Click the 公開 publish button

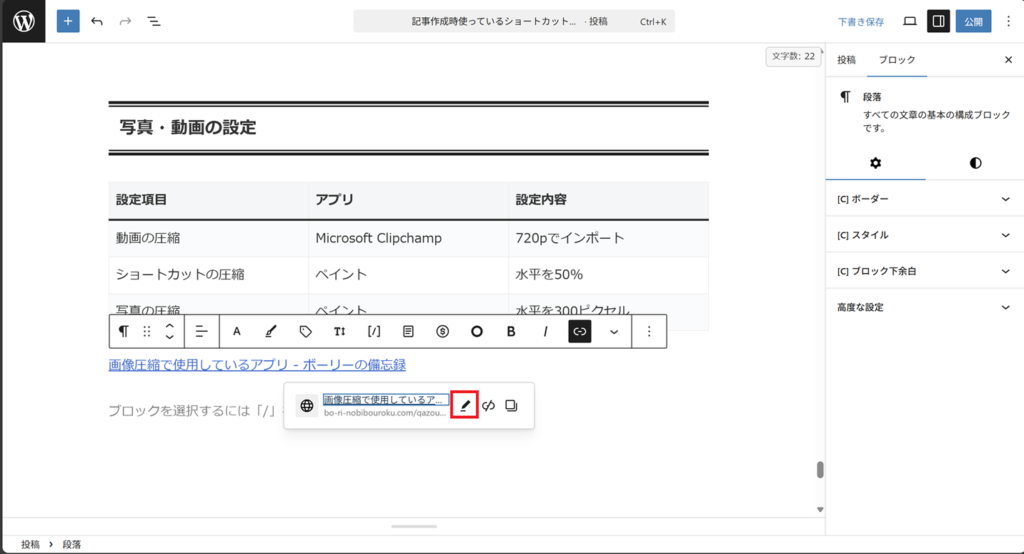[973, 21]
